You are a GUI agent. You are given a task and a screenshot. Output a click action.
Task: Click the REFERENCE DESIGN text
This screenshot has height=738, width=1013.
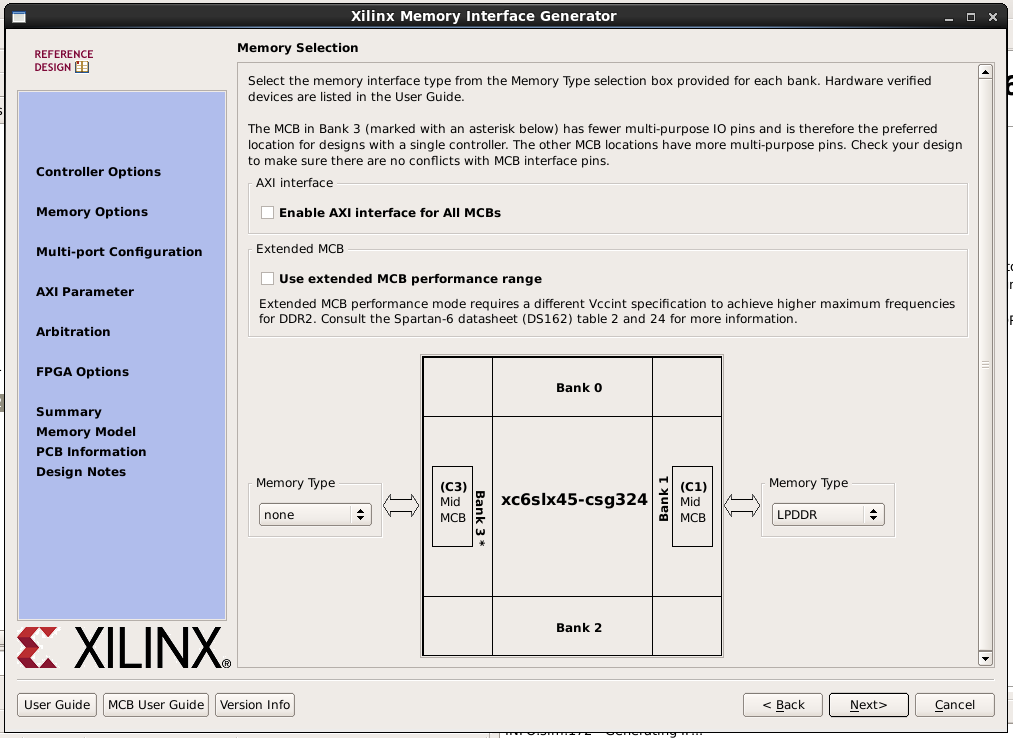[64, 60]
